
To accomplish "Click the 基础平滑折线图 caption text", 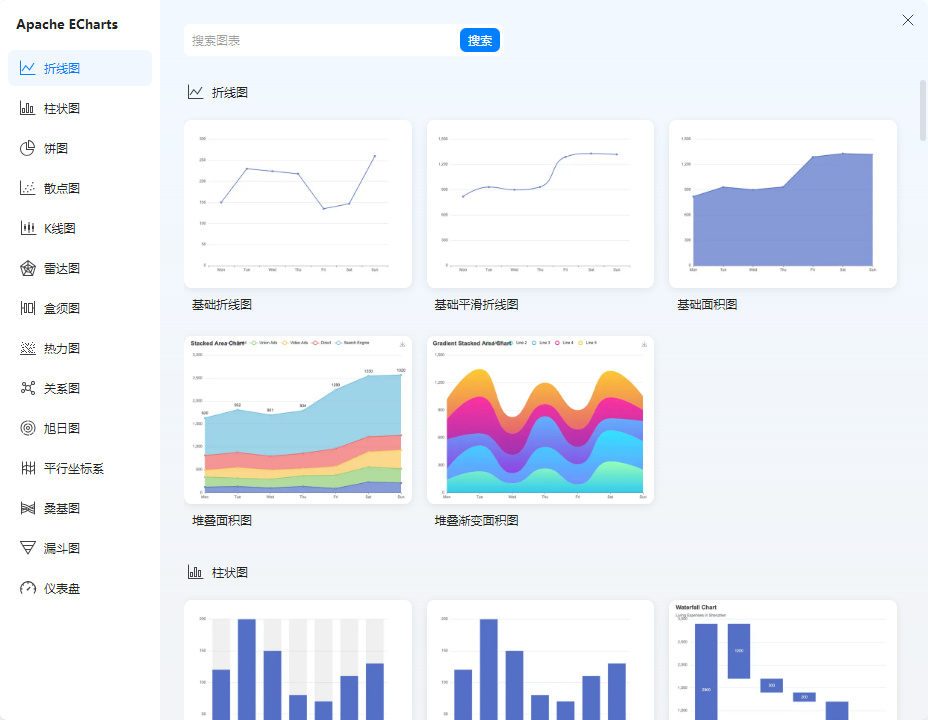I will tap(476, 305).
